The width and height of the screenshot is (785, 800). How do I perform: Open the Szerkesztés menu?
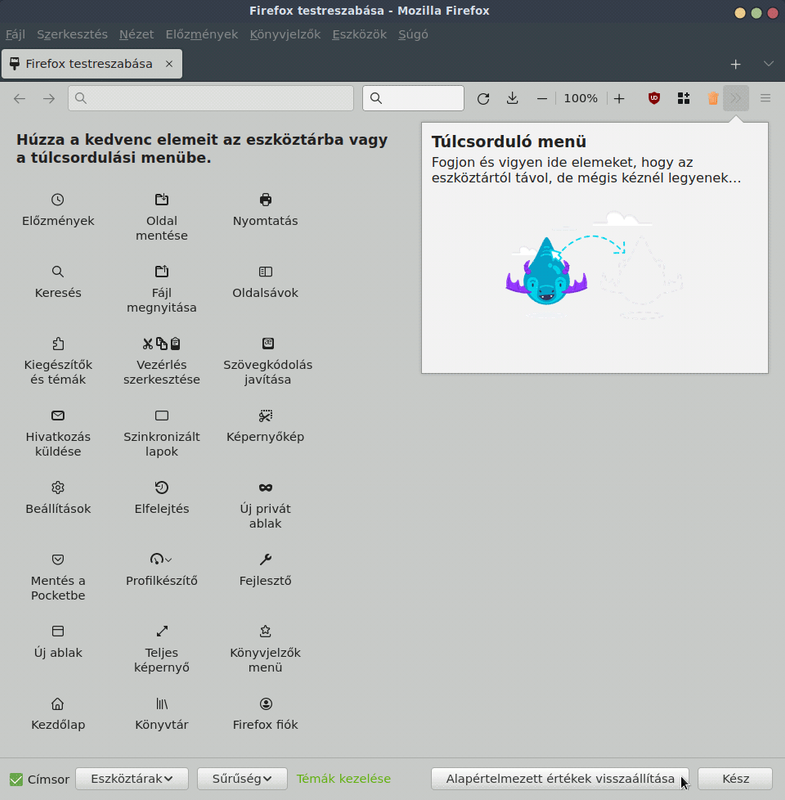[72, 34]
